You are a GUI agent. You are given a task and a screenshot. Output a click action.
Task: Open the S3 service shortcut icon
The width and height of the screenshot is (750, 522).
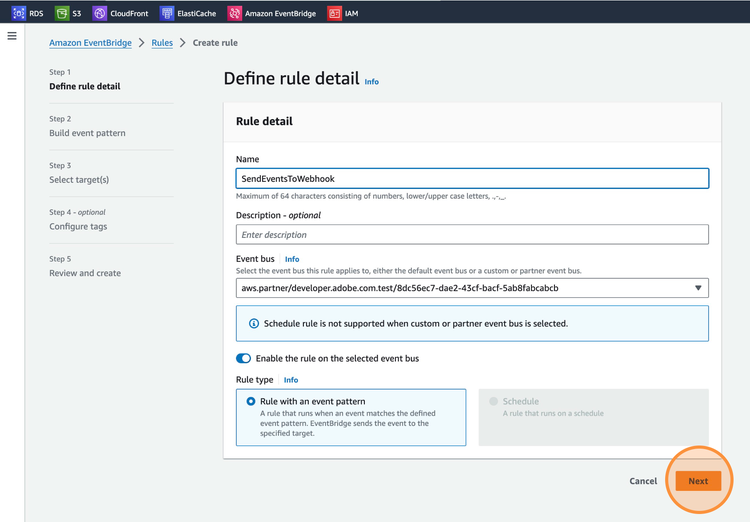[62, 13]
